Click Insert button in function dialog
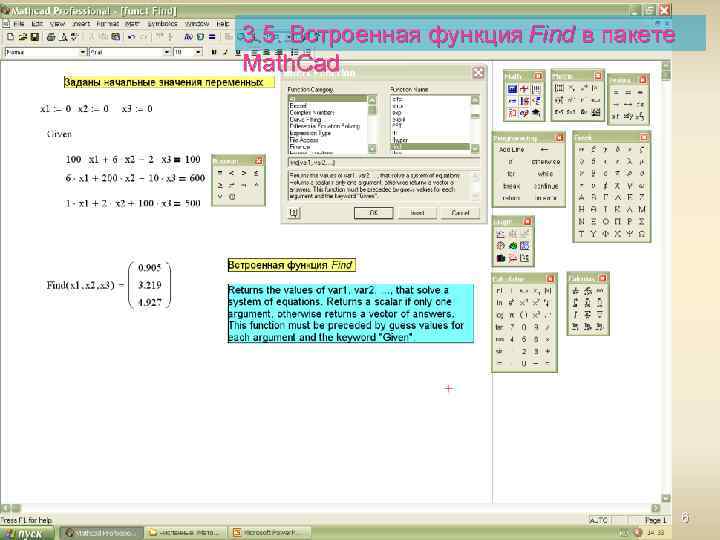Viewport: 720px width, 540px height. point(417,213)
